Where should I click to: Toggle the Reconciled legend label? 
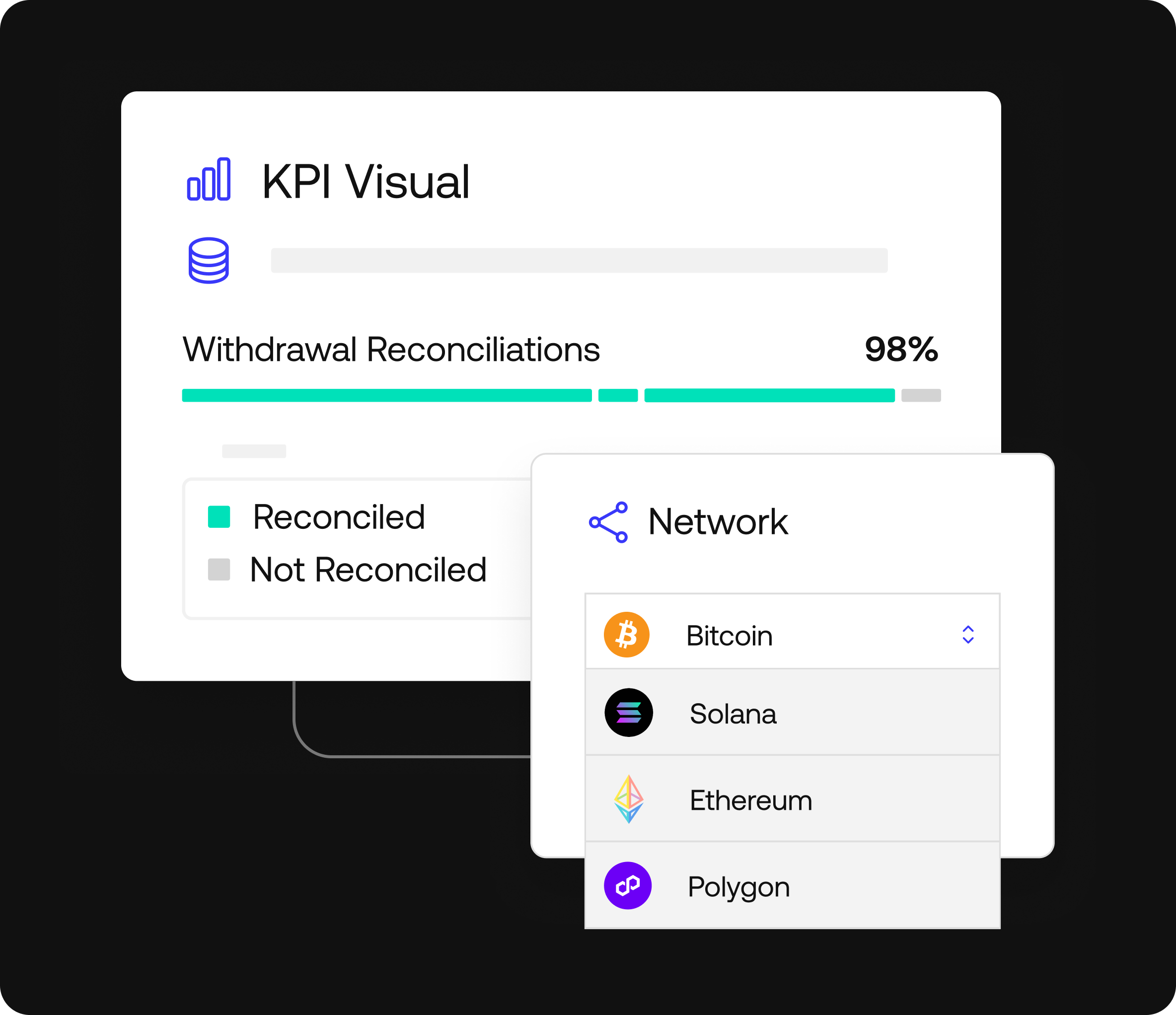339,517
